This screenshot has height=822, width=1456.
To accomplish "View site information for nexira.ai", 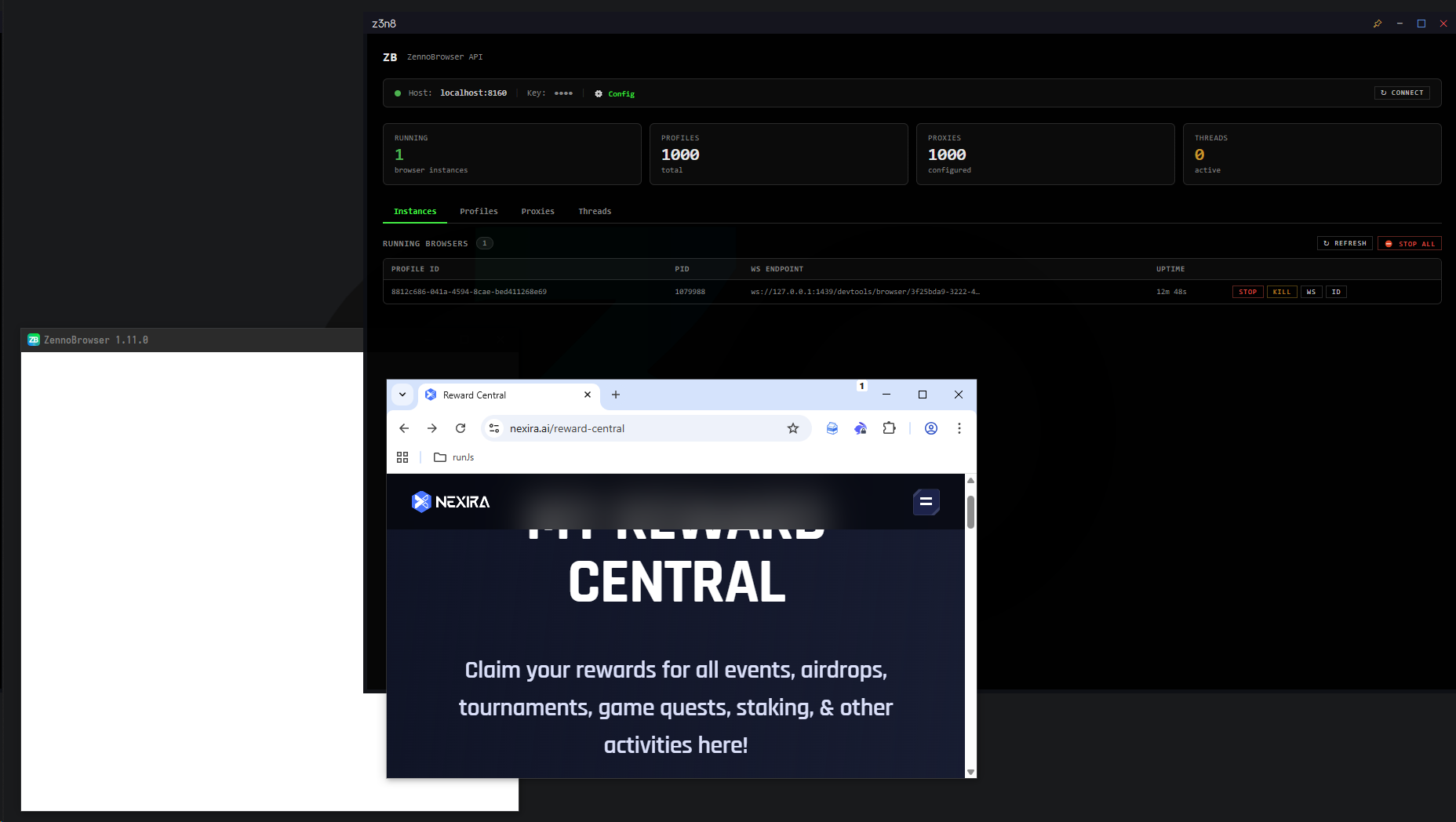I will click(494, 428).
